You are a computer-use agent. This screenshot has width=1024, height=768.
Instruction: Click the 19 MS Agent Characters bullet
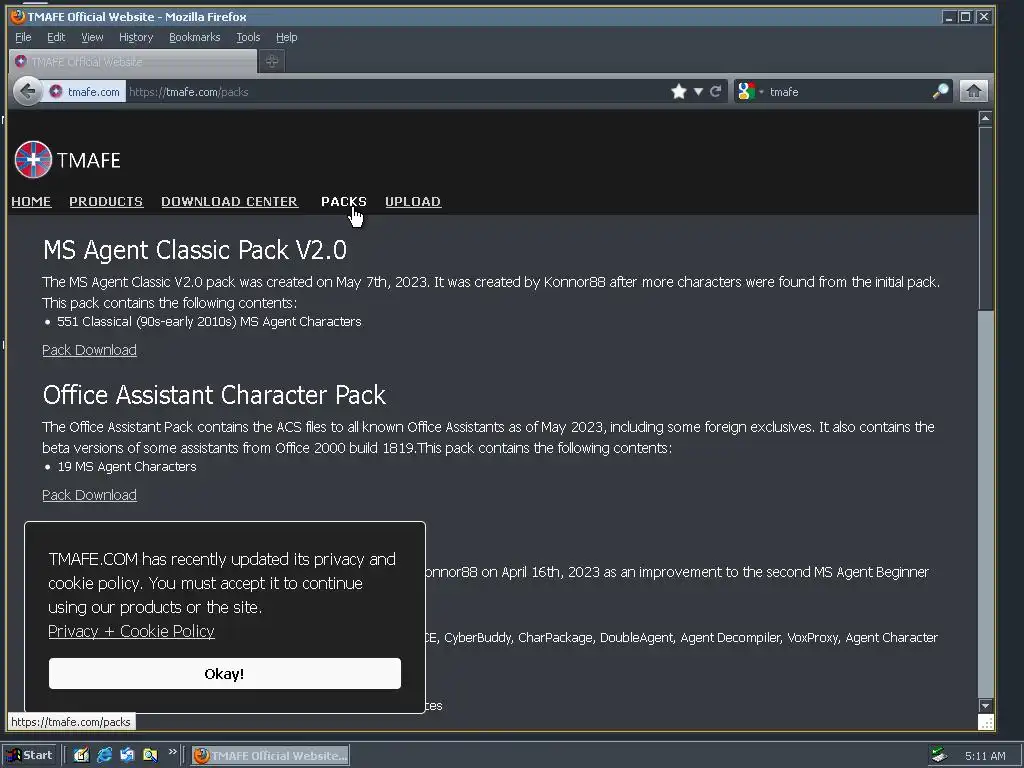tap(127, 467)
